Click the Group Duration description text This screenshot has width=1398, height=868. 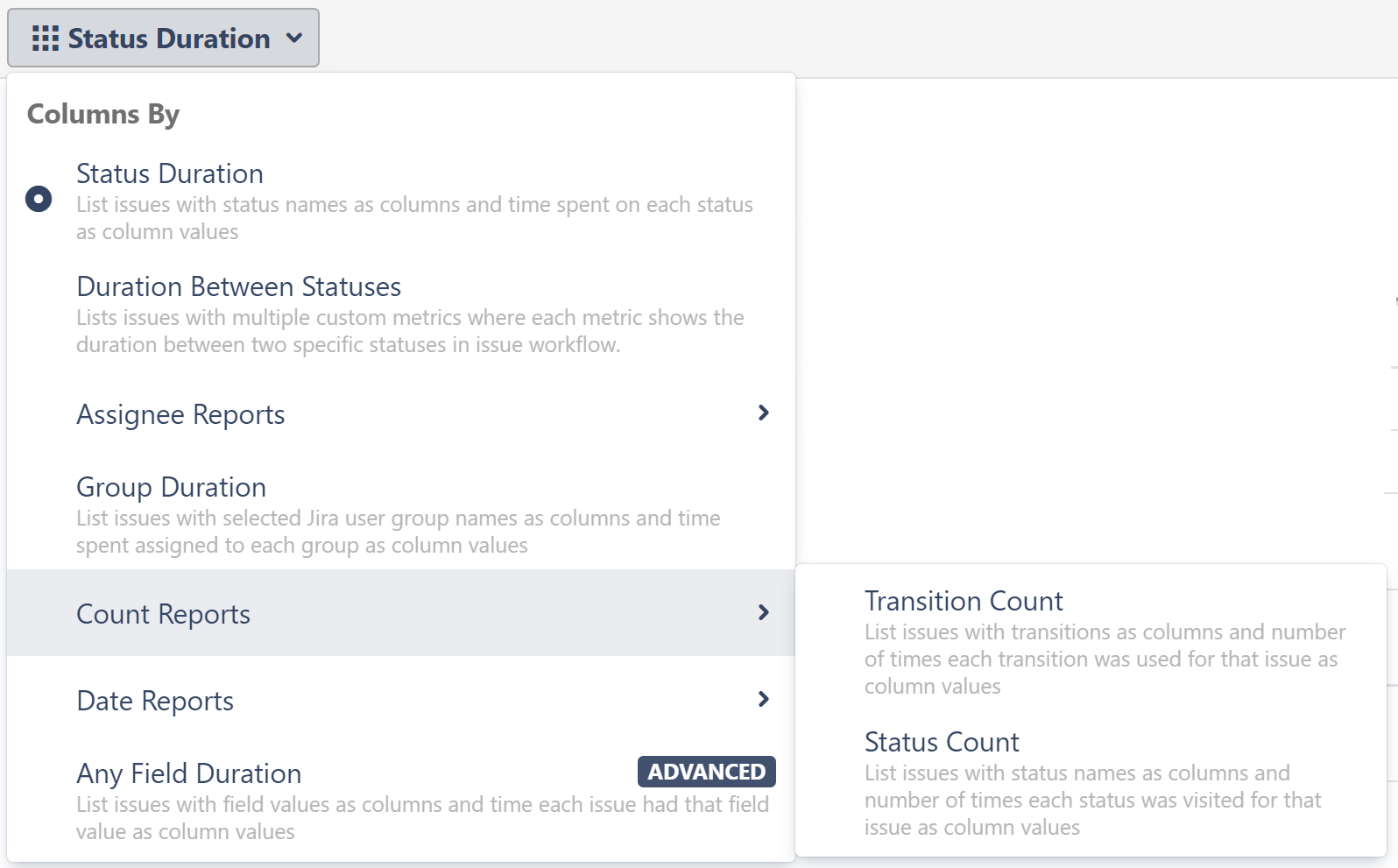[398, 532]
